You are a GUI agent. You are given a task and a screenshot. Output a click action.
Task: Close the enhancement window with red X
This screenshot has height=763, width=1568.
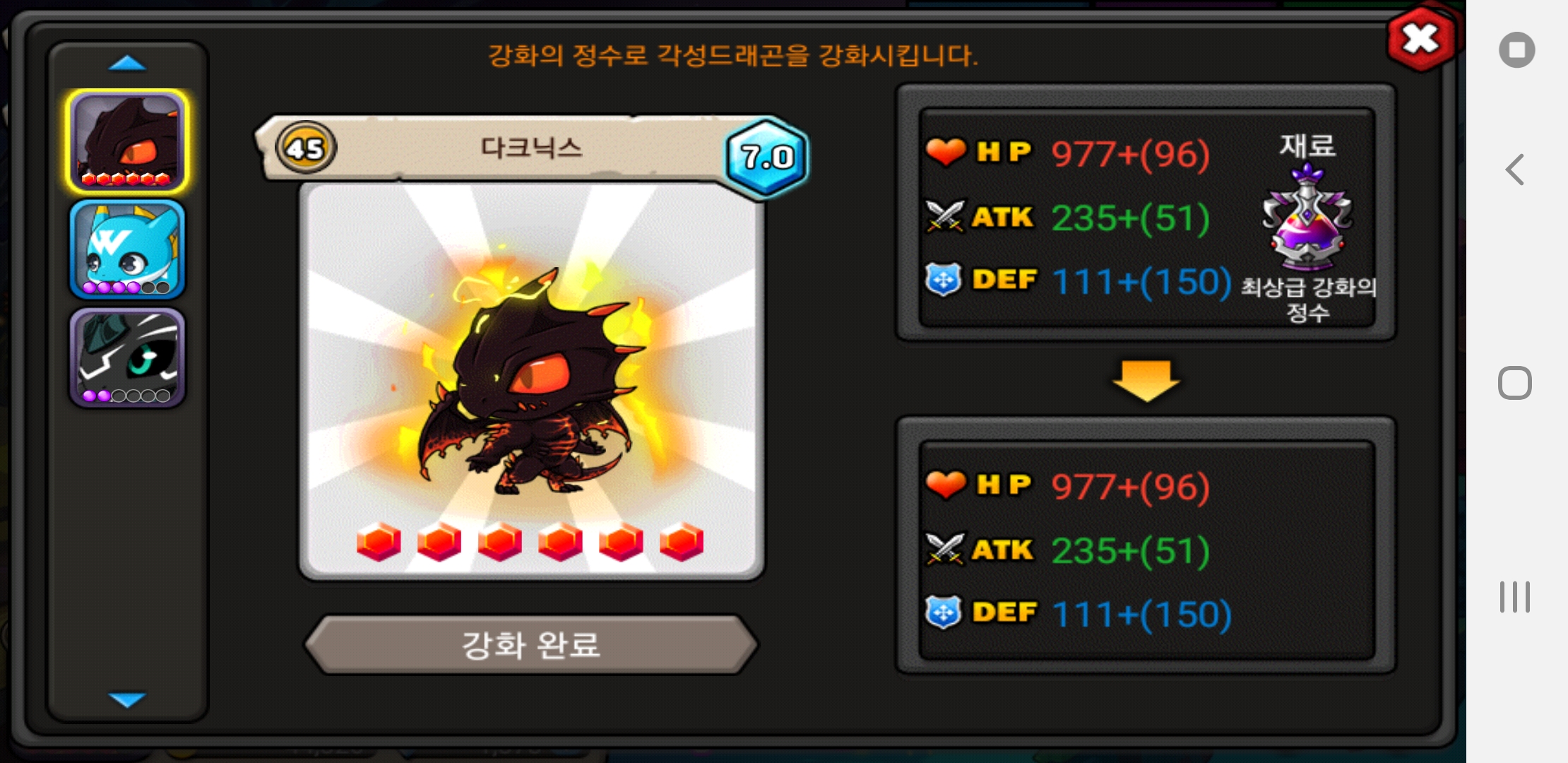[1420, 39]
